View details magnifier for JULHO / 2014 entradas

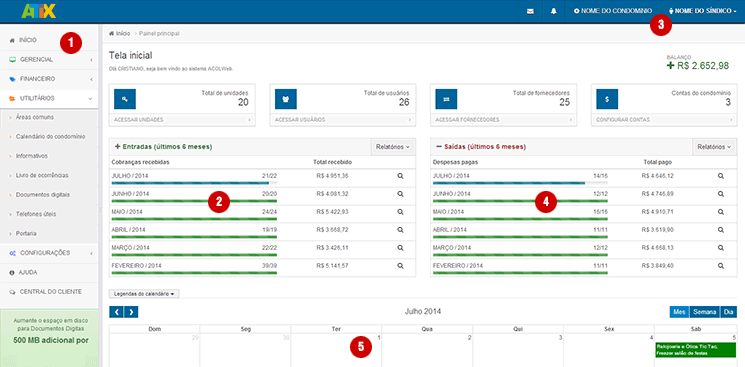click(x=400, y=176)
